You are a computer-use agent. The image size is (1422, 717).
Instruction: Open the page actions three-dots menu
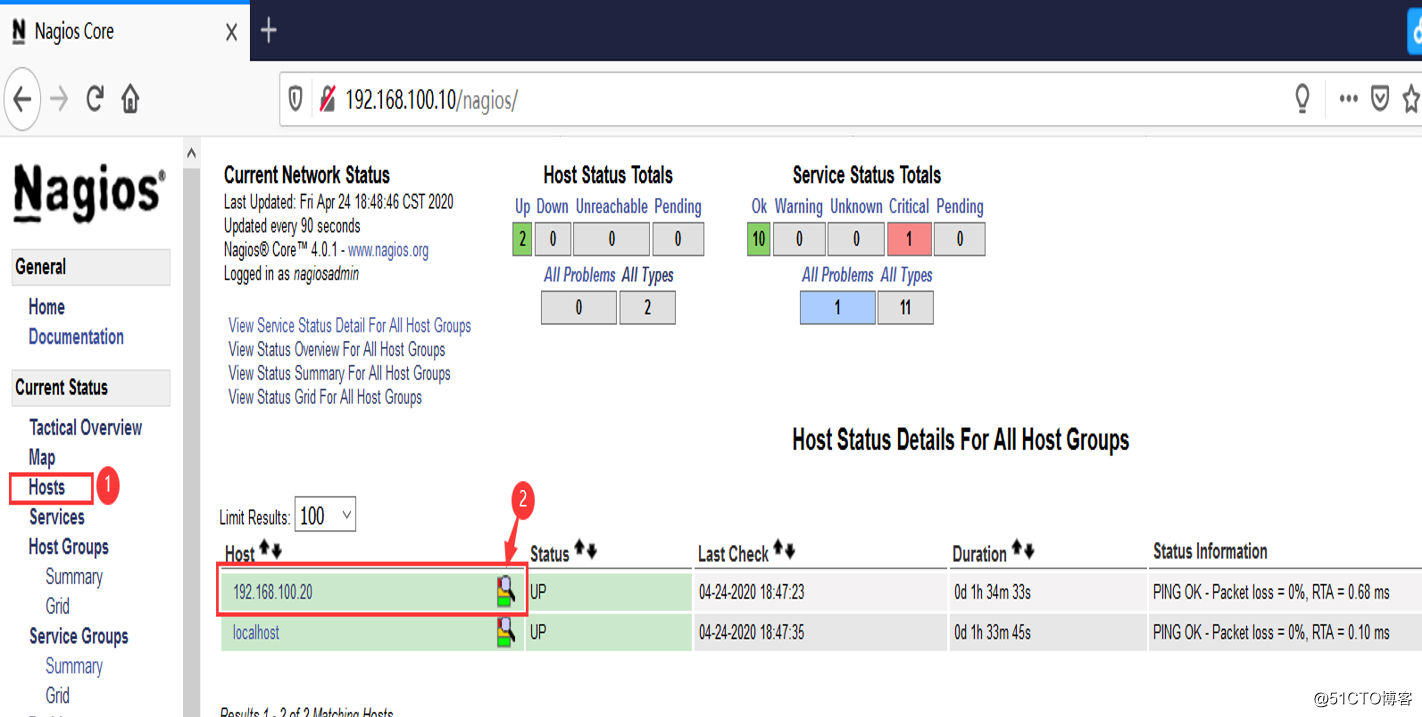(1348, 98)
